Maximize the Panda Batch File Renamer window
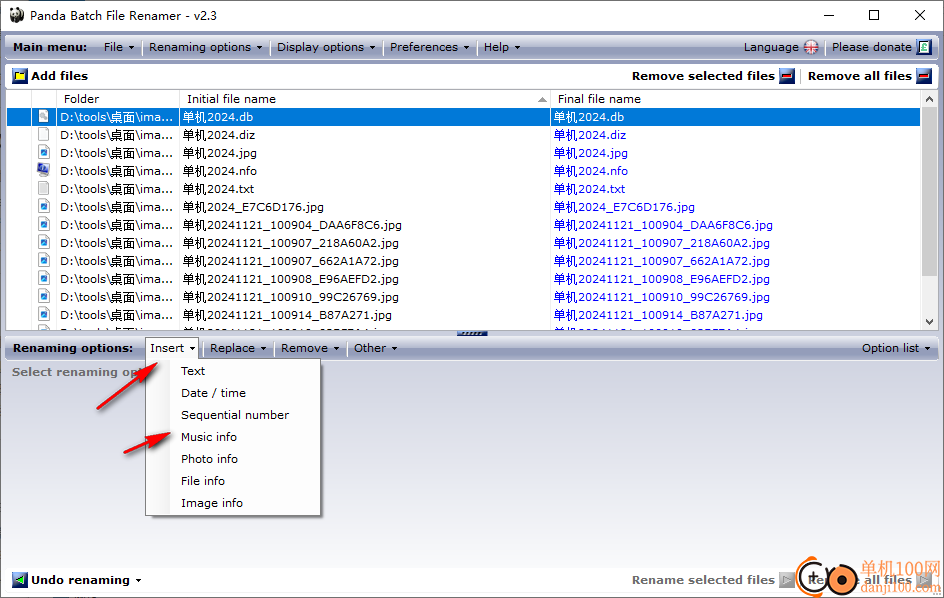The height and width of the screenshot is (598, 944). [874, 15]
